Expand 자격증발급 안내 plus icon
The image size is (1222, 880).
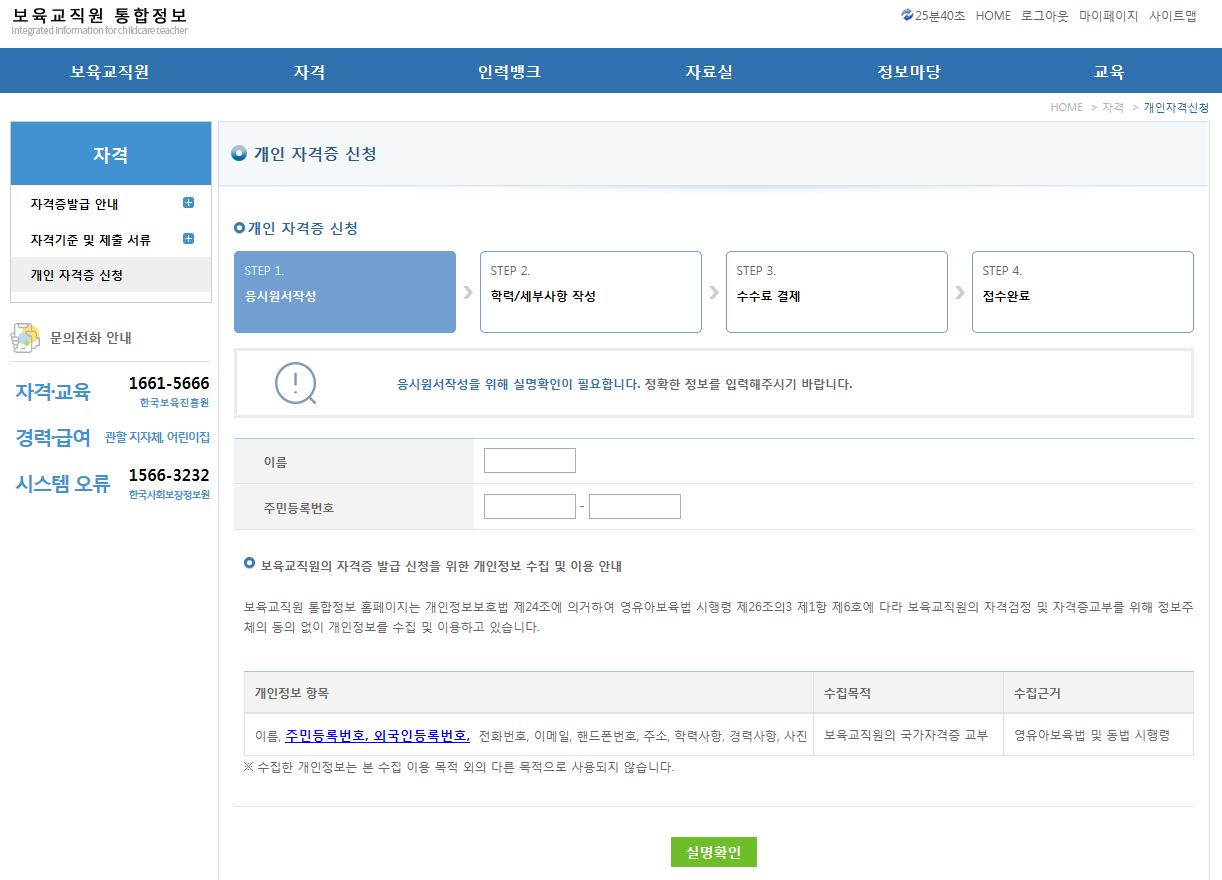(188, 203)
